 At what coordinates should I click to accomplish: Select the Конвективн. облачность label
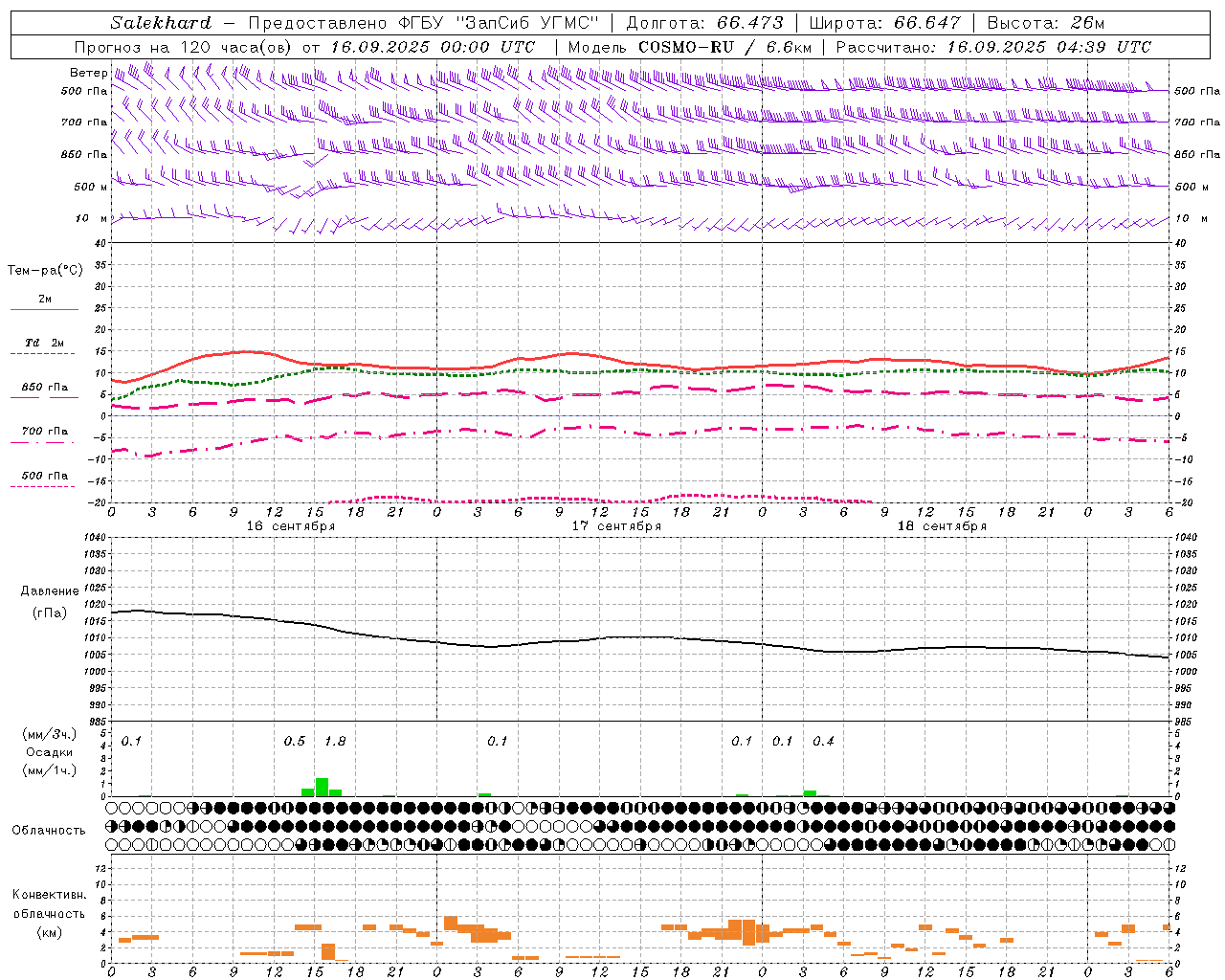[x=49, y=904]
